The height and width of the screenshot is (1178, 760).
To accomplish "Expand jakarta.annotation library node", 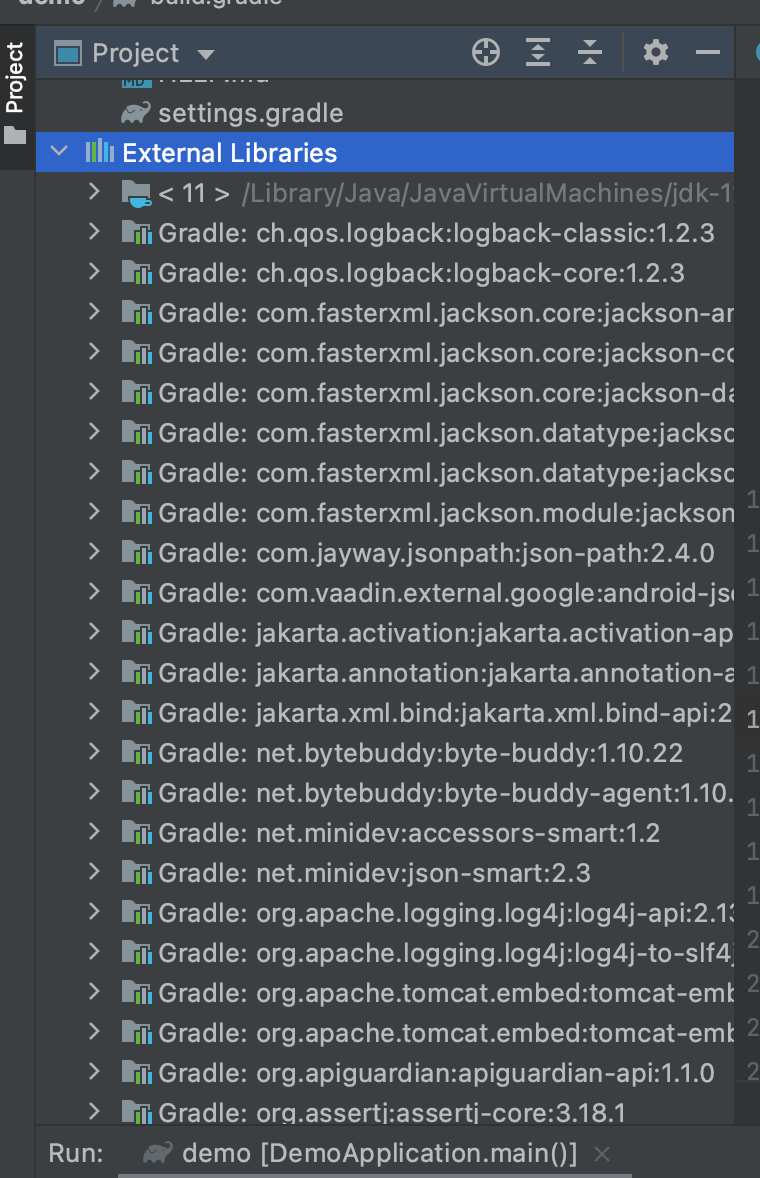I will pos(94,672).
